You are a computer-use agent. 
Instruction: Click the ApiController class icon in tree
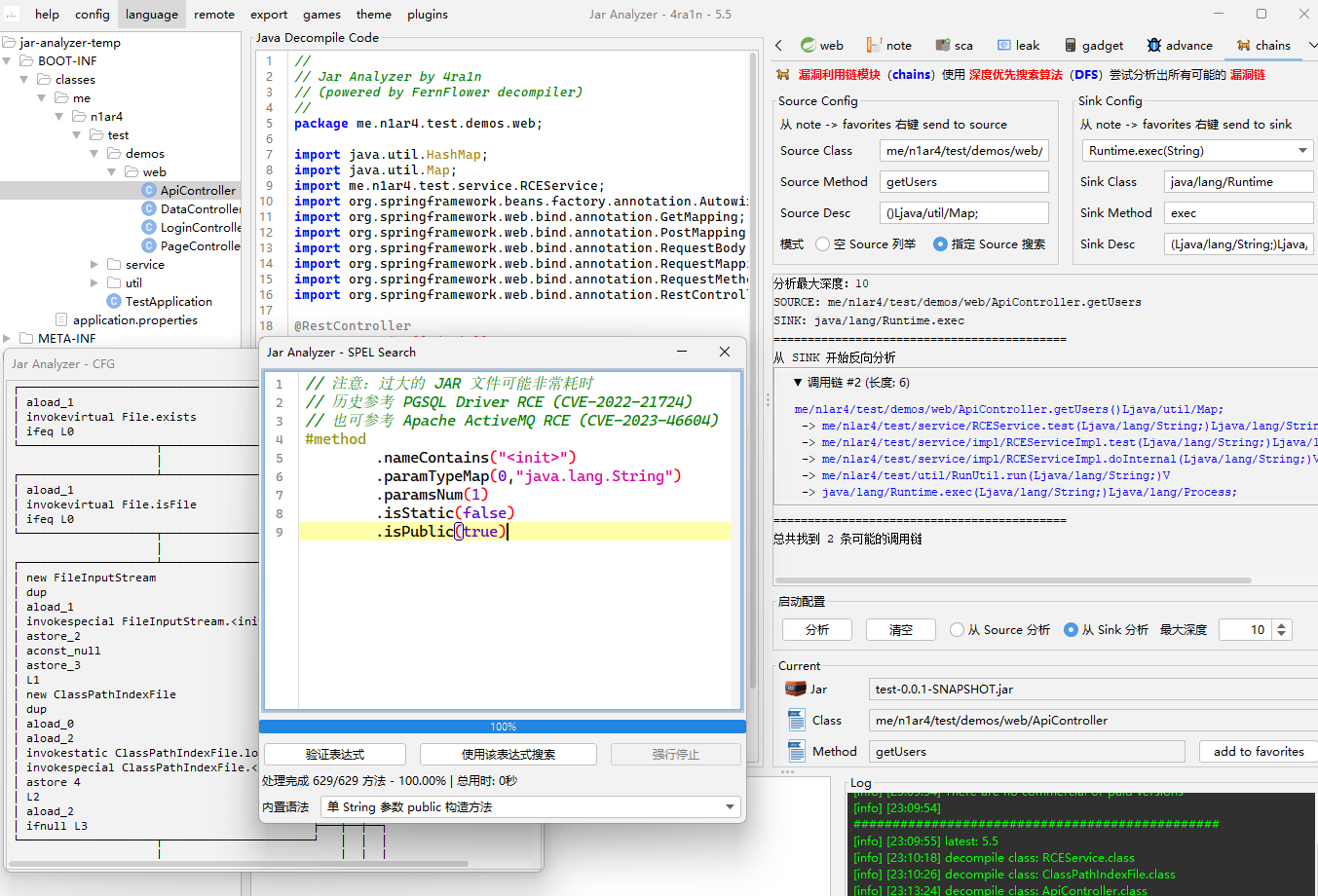(149, 191)
